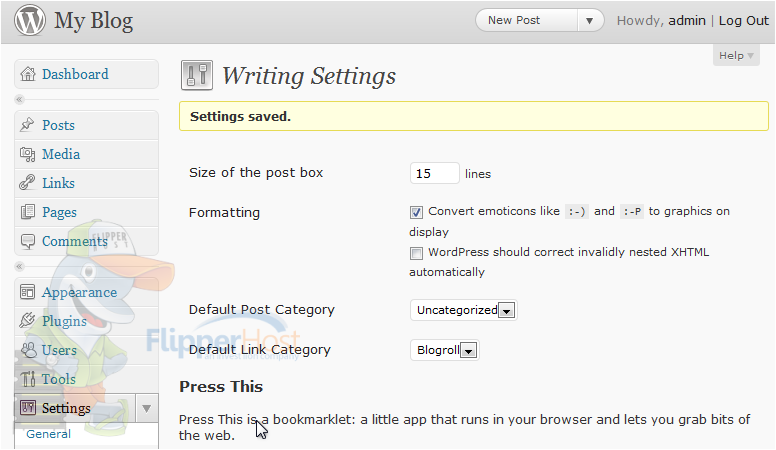Click the Writing Settings header icon
The image size is (776, 450).
click(x=197, y=75)
